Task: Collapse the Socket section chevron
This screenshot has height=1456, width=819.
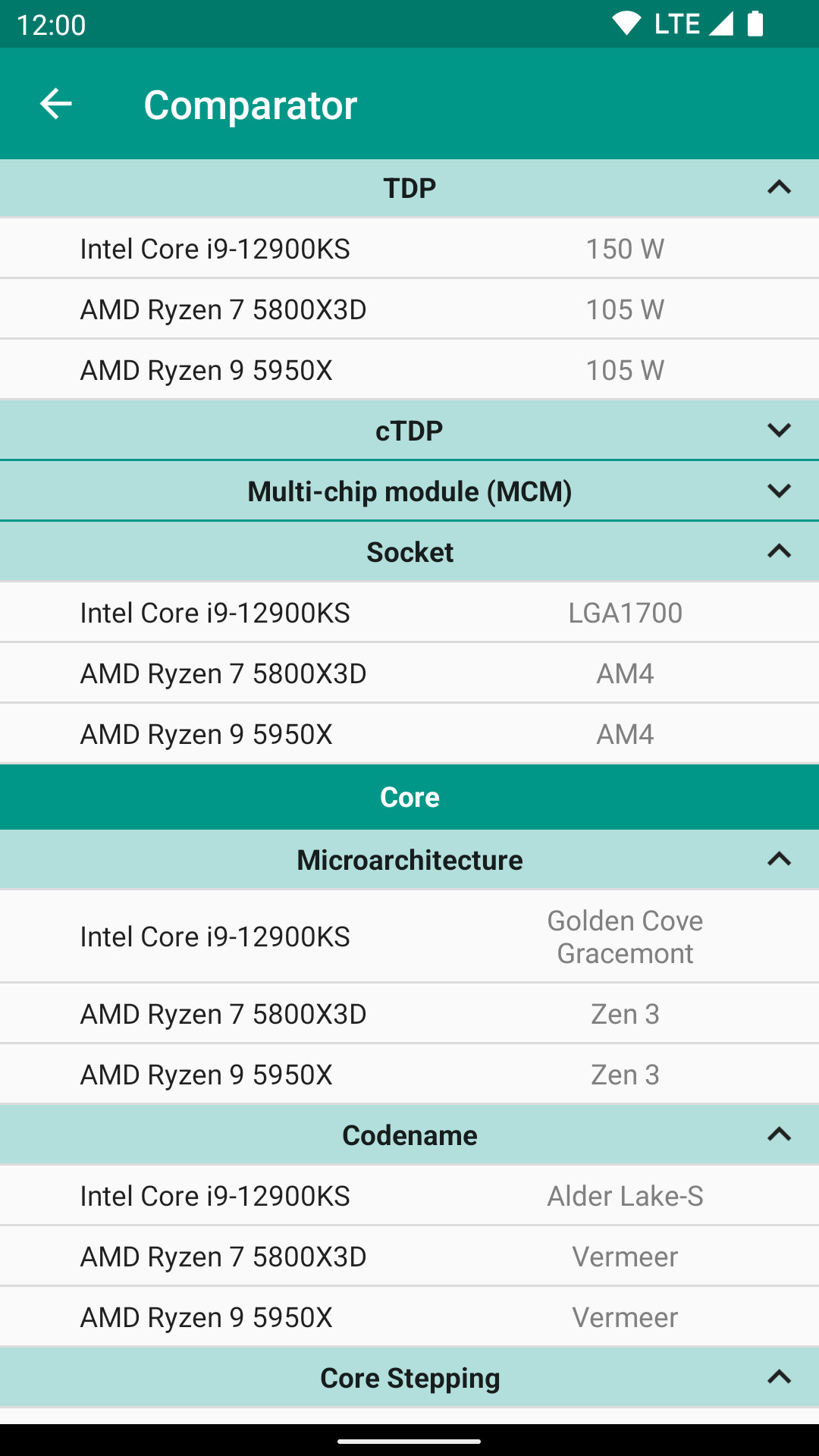Action: click(x=779, y=551)
